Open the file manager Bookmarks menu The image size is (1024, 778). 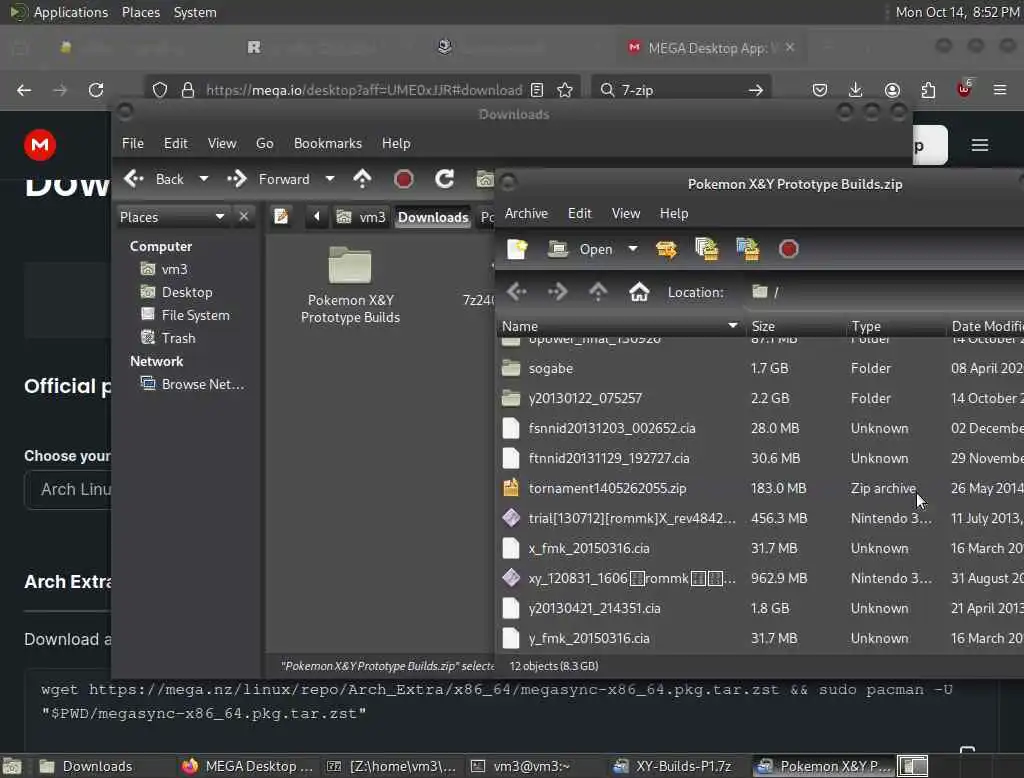click(327, 143)
